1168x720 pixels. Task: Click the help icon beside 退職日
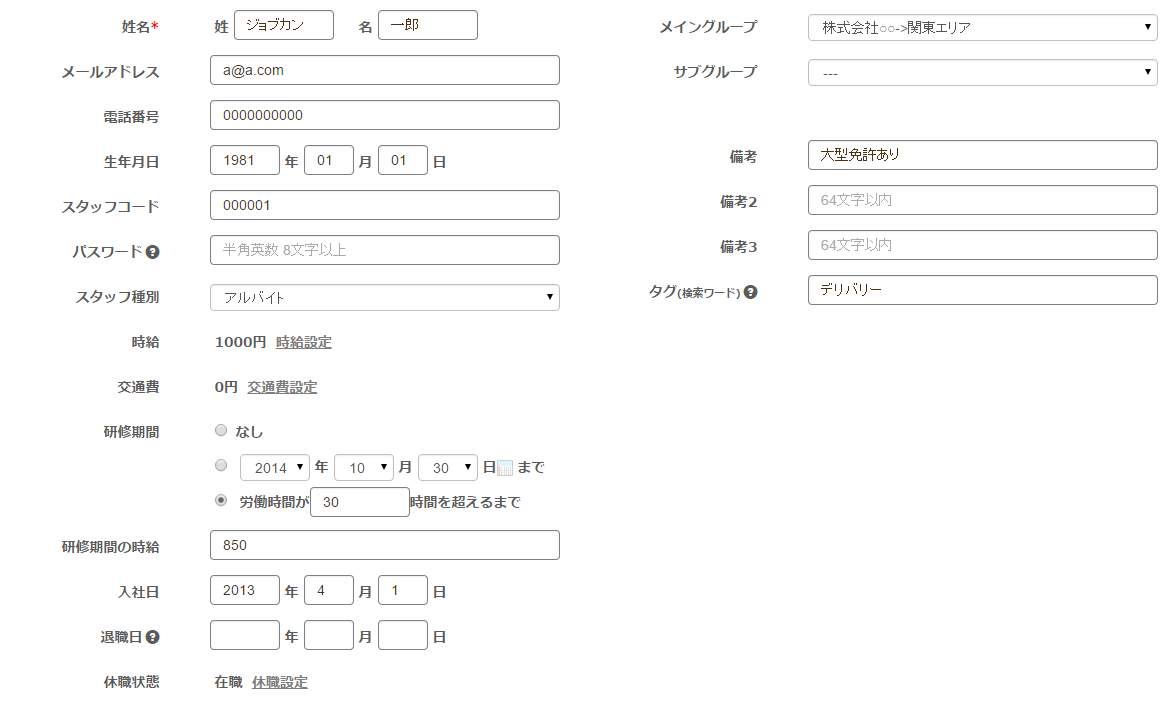coord(153,637)
